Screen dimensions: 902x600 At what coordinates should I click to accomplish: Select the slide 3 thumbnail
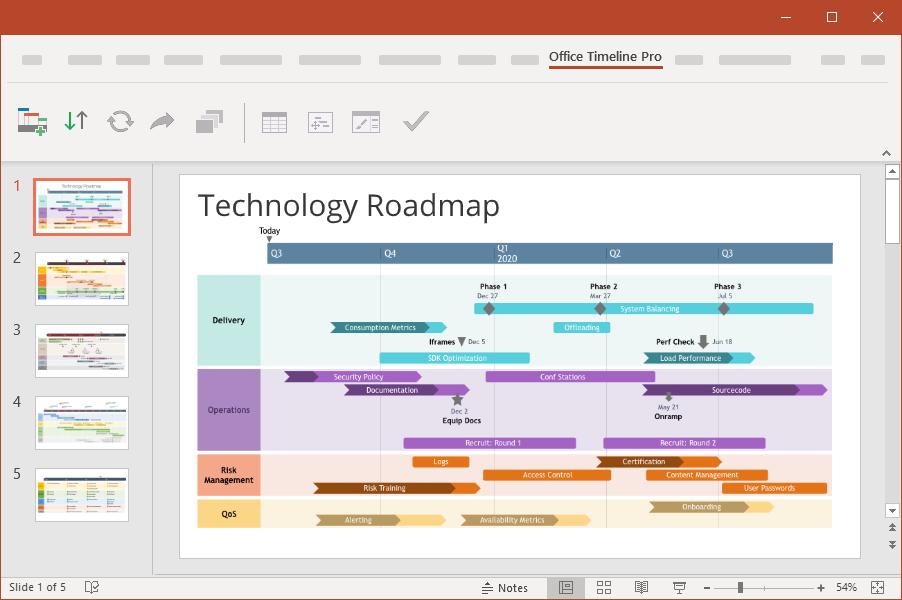[x=82, y=351]
